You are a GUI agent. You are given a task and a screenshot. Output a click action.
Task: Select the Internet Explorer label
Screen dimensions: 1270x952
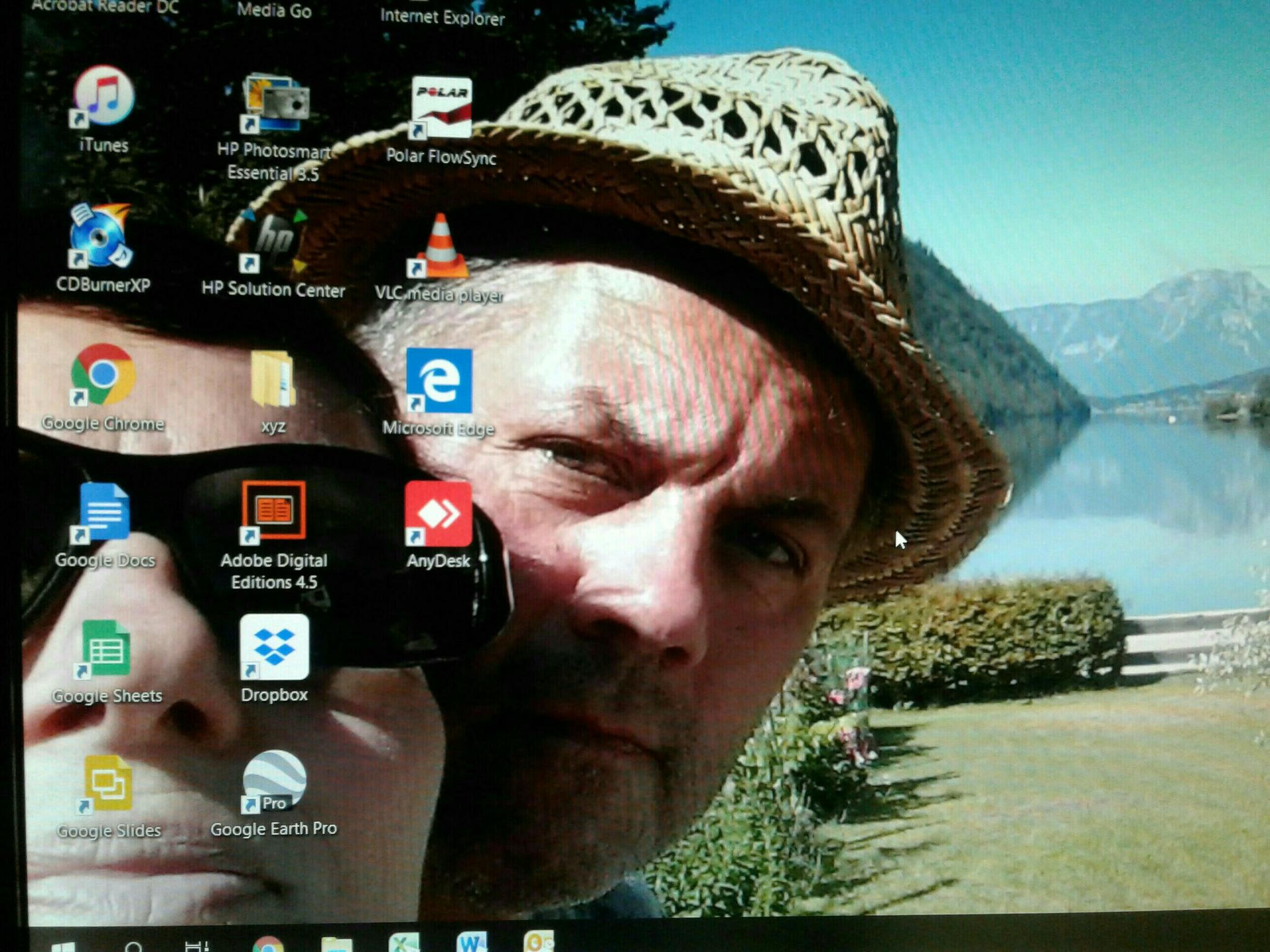click(x=442, y=17)
